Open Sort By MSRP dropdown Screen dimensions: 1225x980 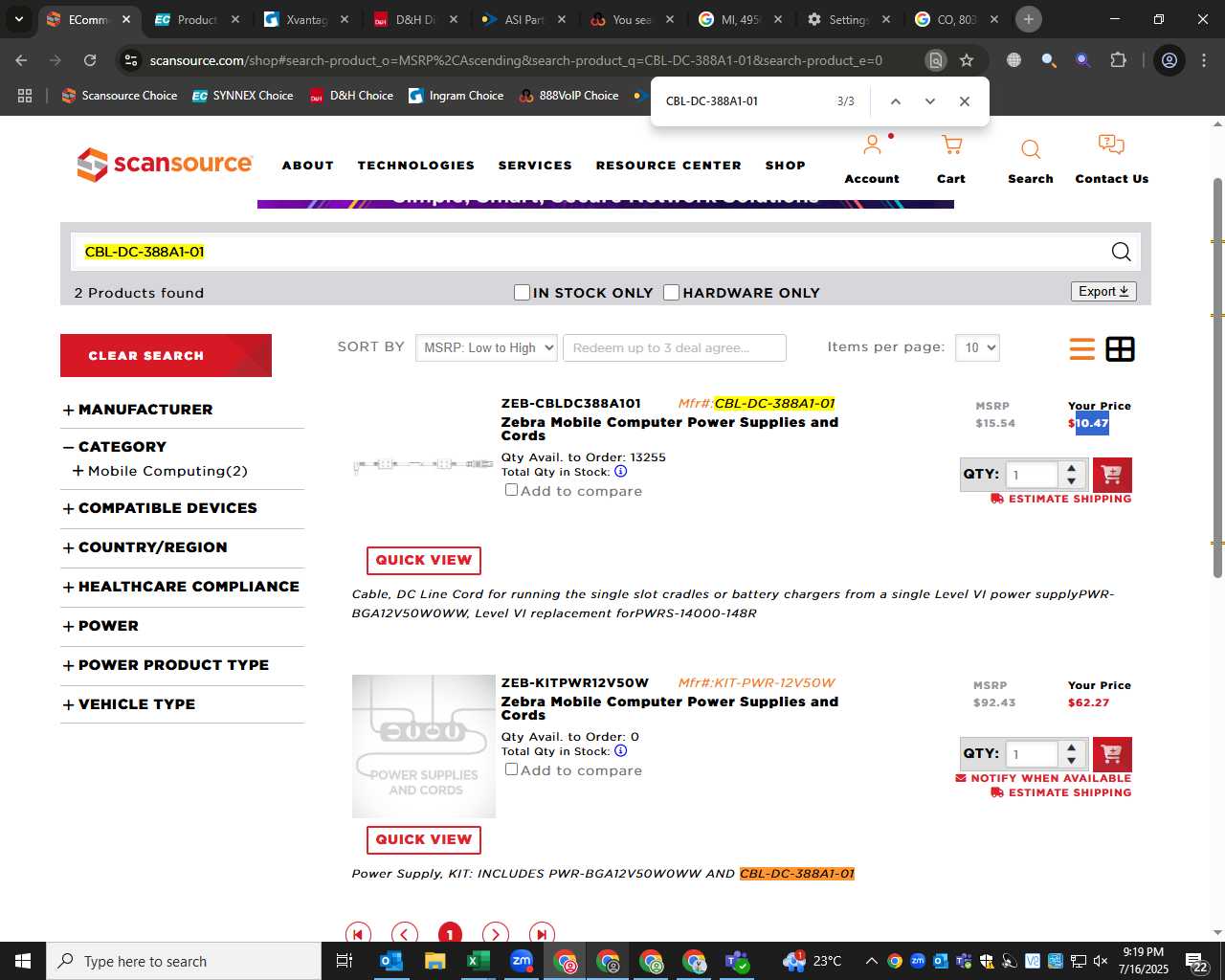pyautogui.click(x=486, y=347)
